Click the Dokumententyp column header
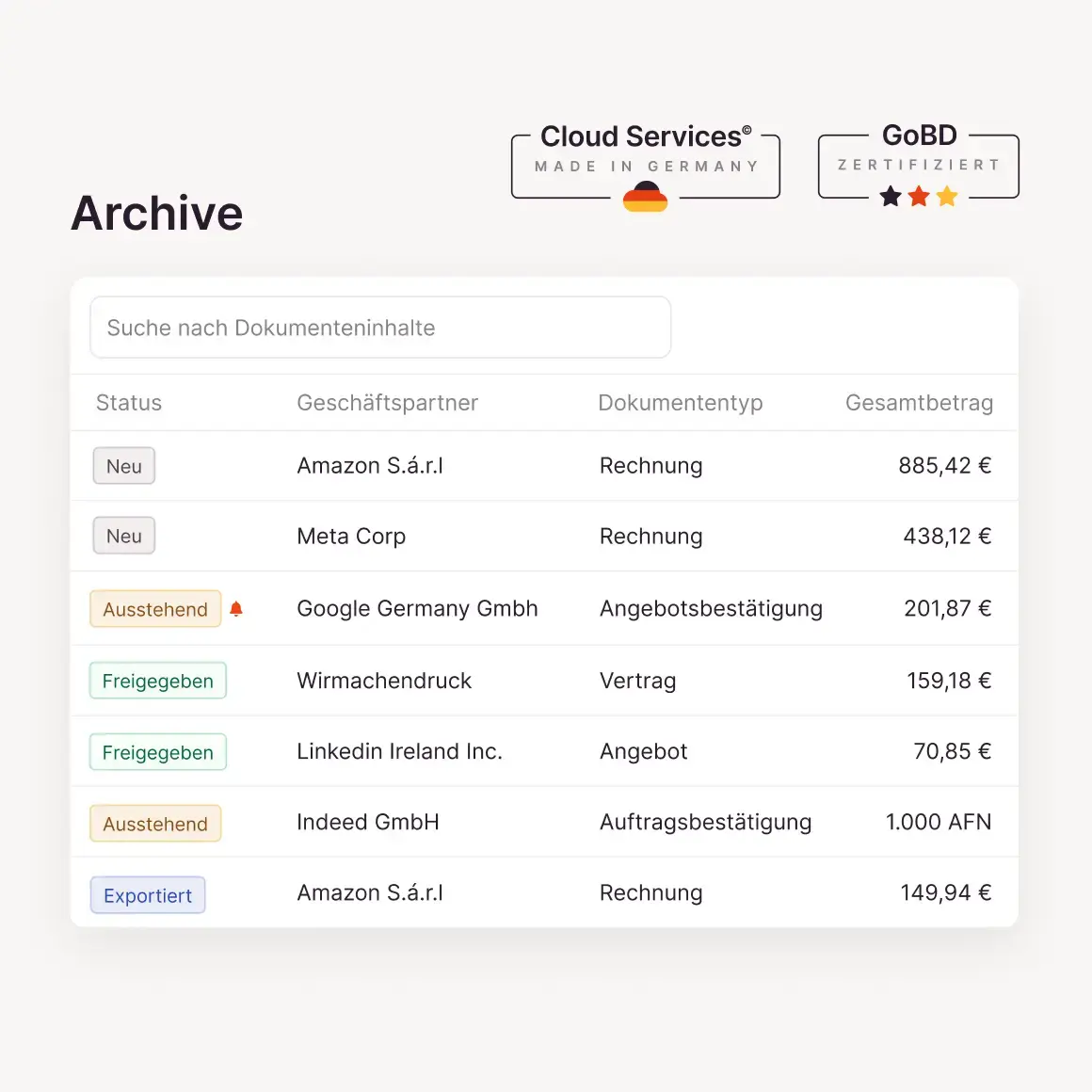This screenshot has height=1092, width=1092. click(x=680, y=403)
